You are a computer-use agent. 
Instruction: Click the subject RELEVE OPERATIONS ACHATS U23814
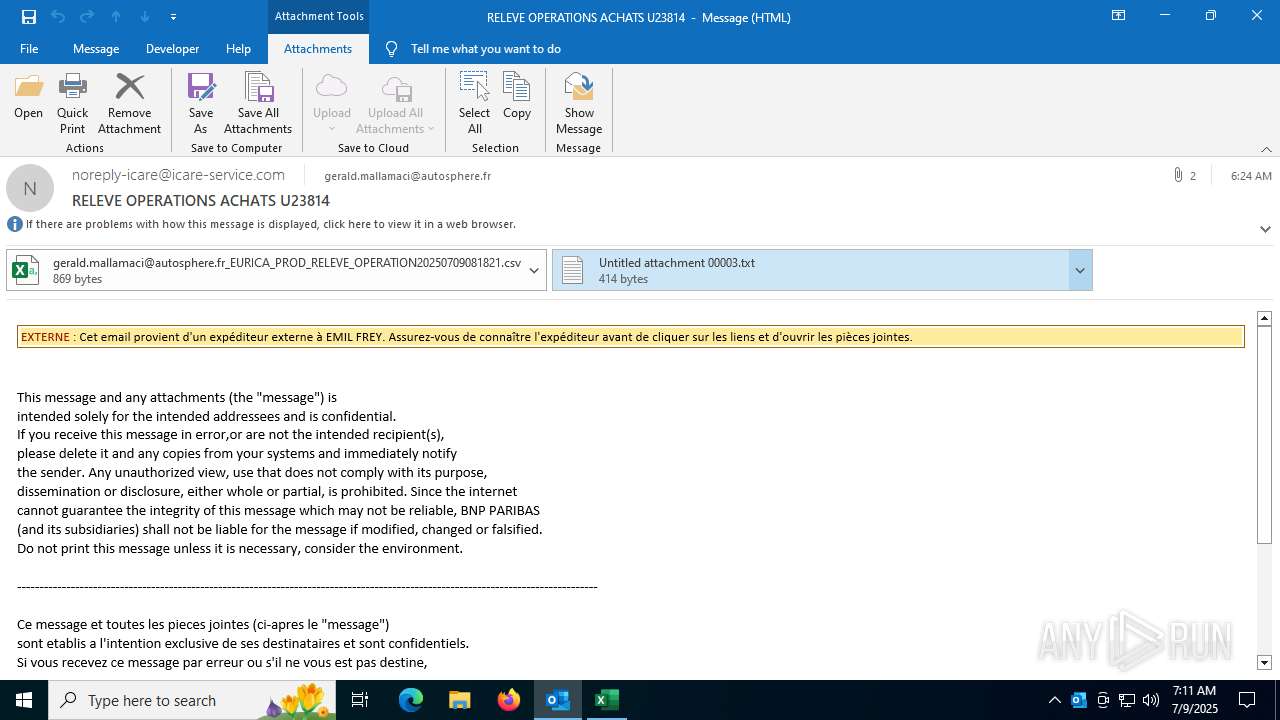[201, 201]
